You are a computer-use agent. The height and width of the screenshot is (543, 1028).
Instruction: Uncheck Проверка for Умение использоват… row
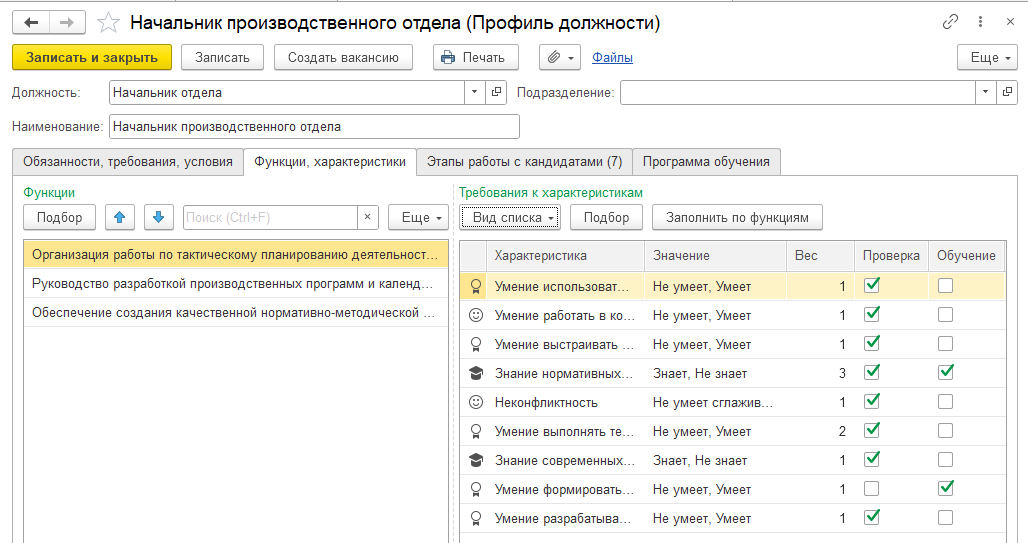[x=871, y=286]
